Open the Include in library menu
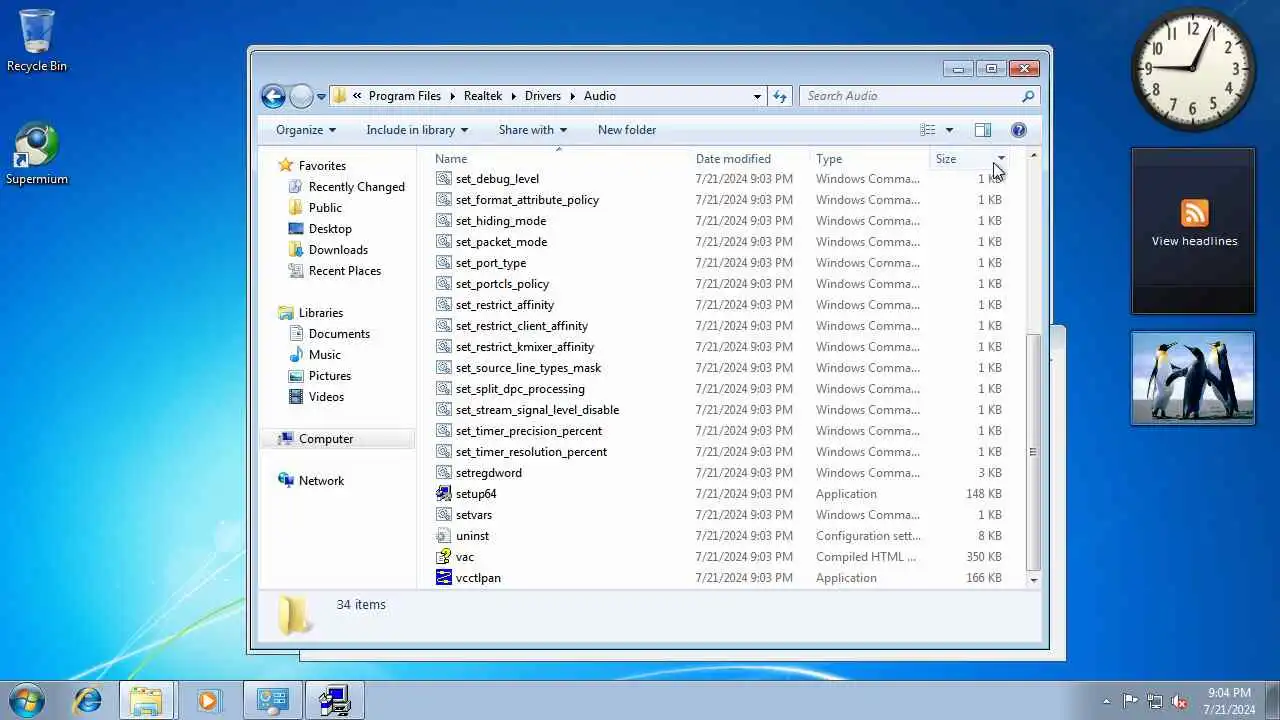 [x=417, y=130]
